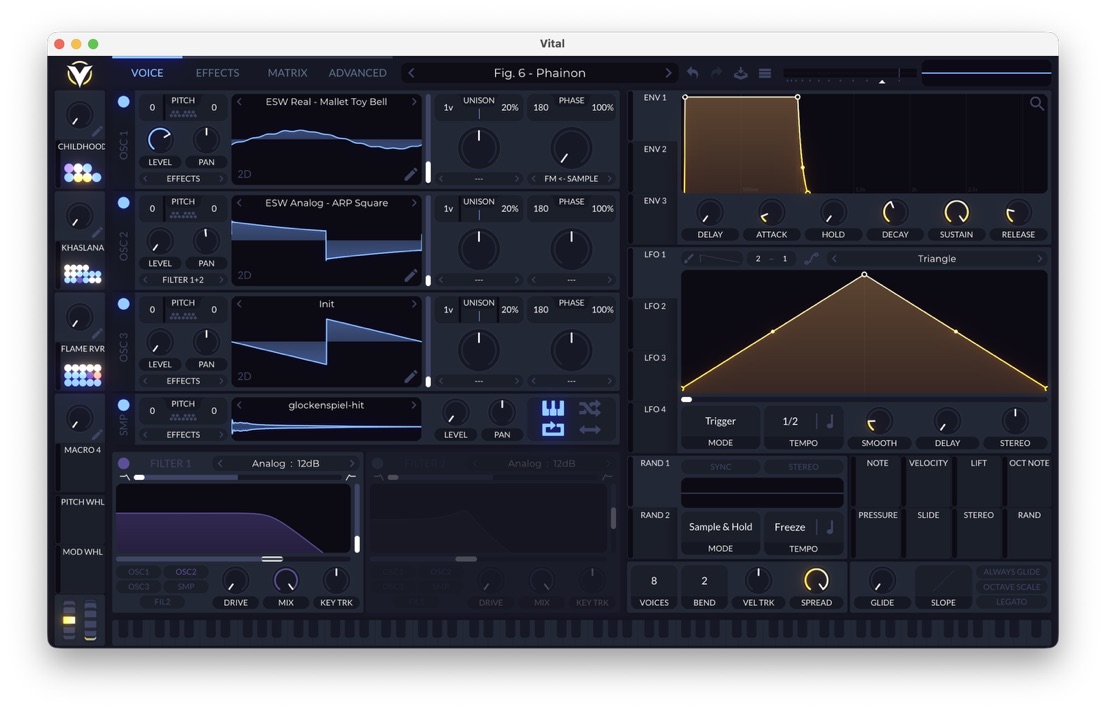Open the MATRIX tab

[287, 73]
